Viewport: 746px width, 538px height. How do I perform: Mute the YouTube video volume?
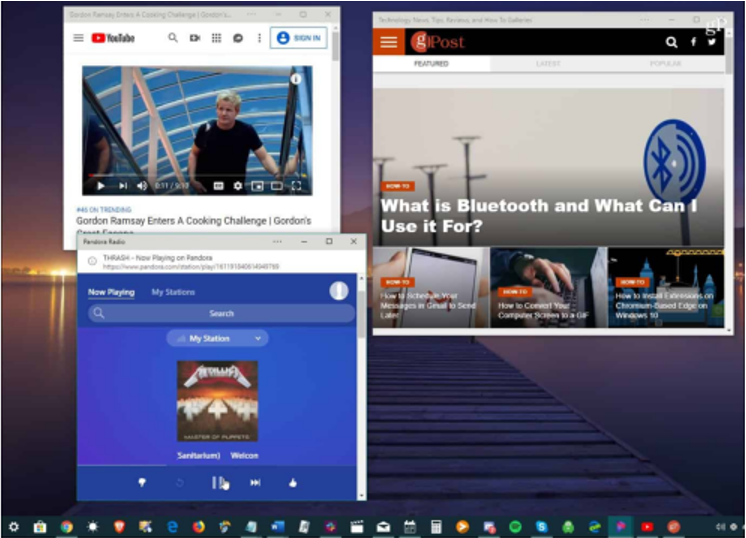[142, 186]
